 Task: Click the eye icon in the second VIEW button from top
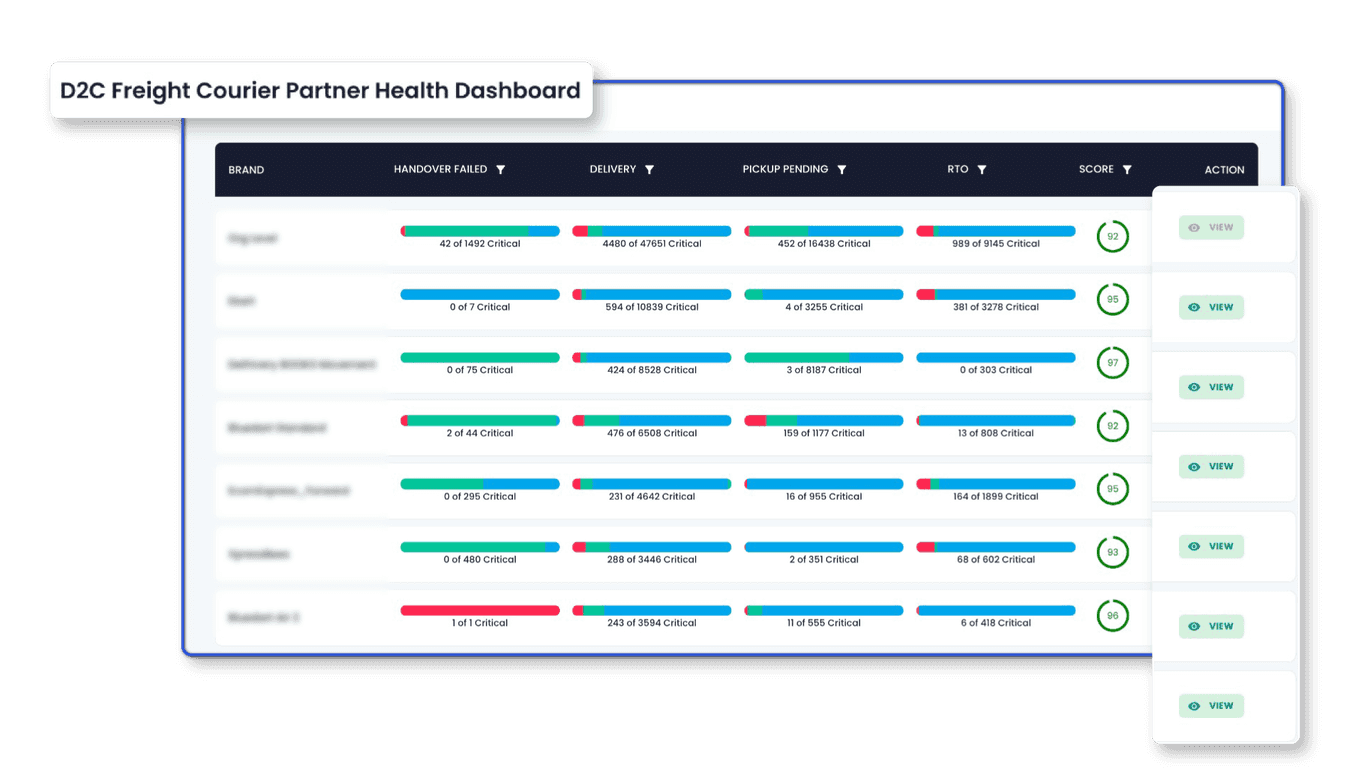(x=1194, y=308)
